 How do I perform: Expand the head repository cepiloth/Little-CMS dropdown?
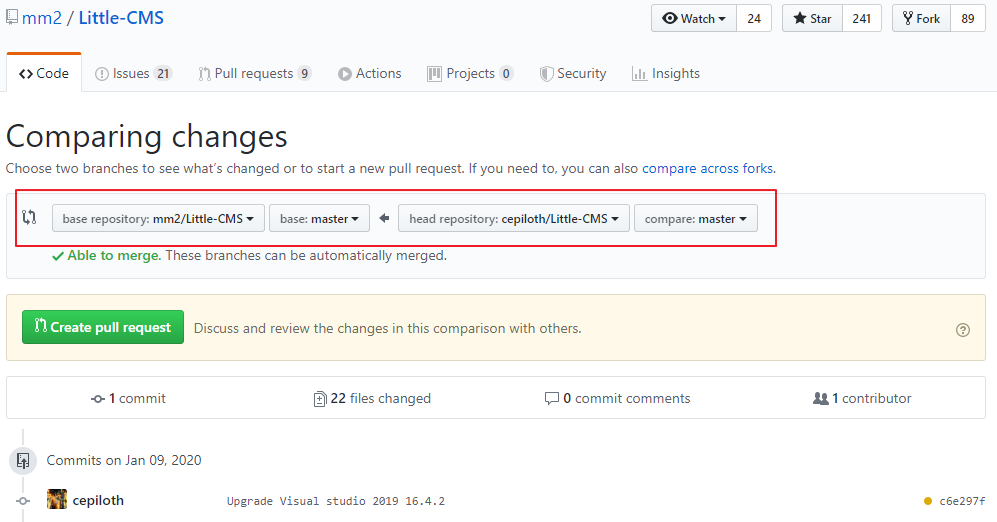click(514, 218)
